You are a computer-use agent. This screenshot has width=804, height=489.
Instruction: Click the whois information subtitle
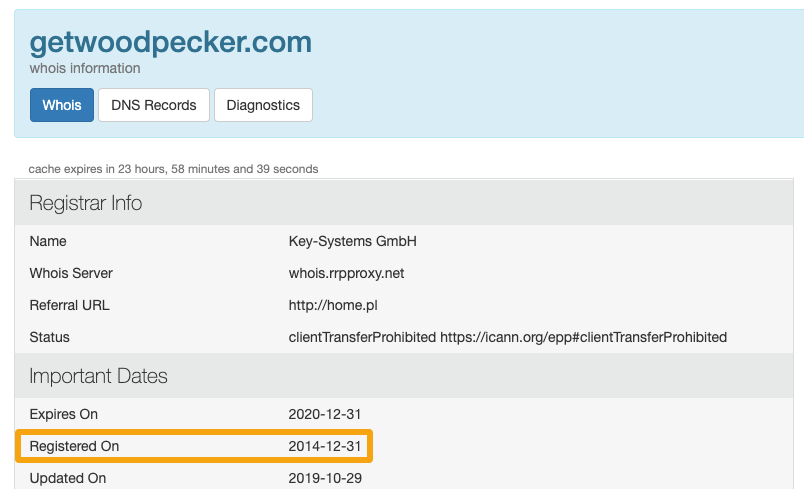click(x=85, y=69)
